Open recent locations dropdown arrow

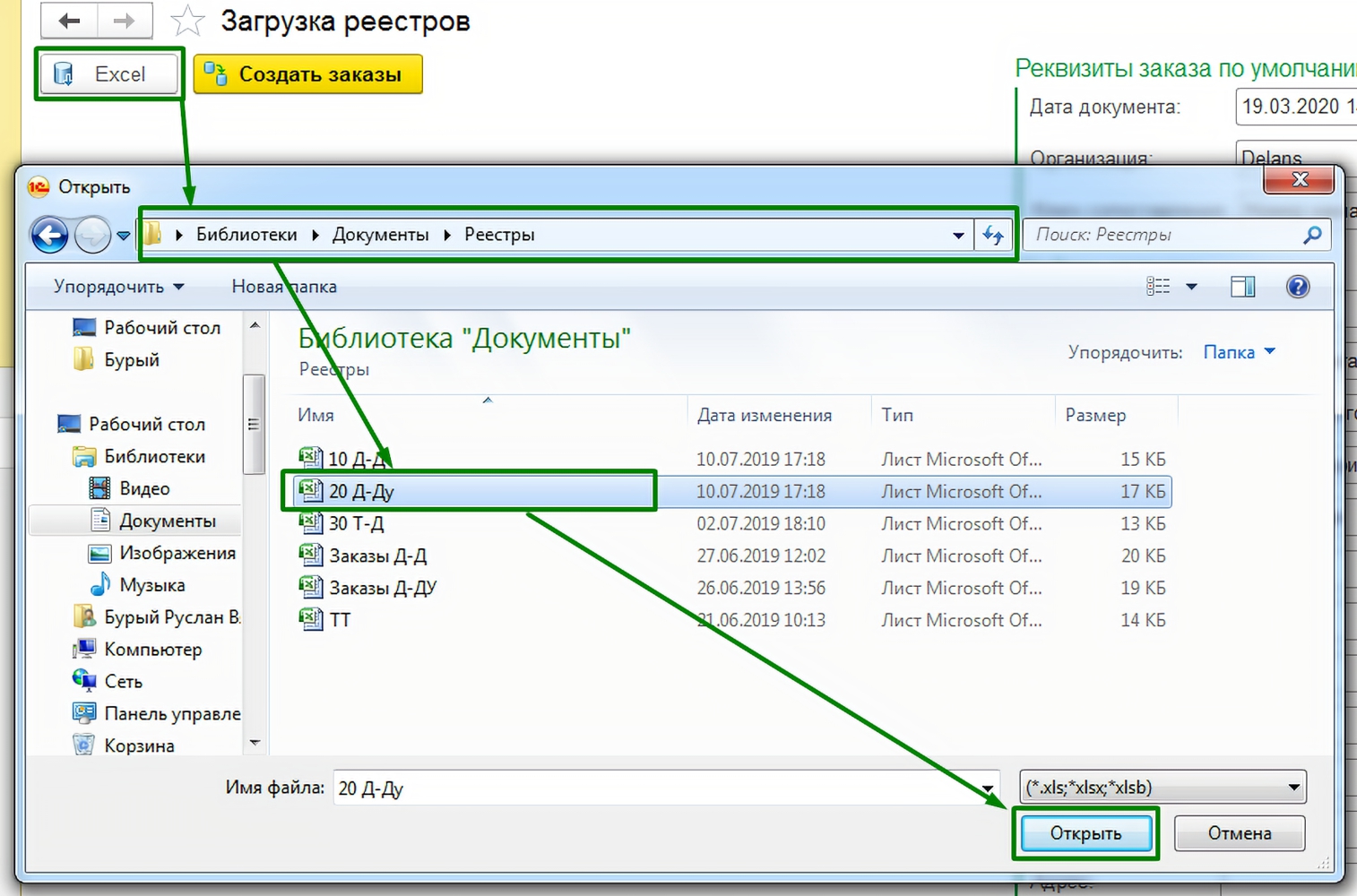[124, 236]
